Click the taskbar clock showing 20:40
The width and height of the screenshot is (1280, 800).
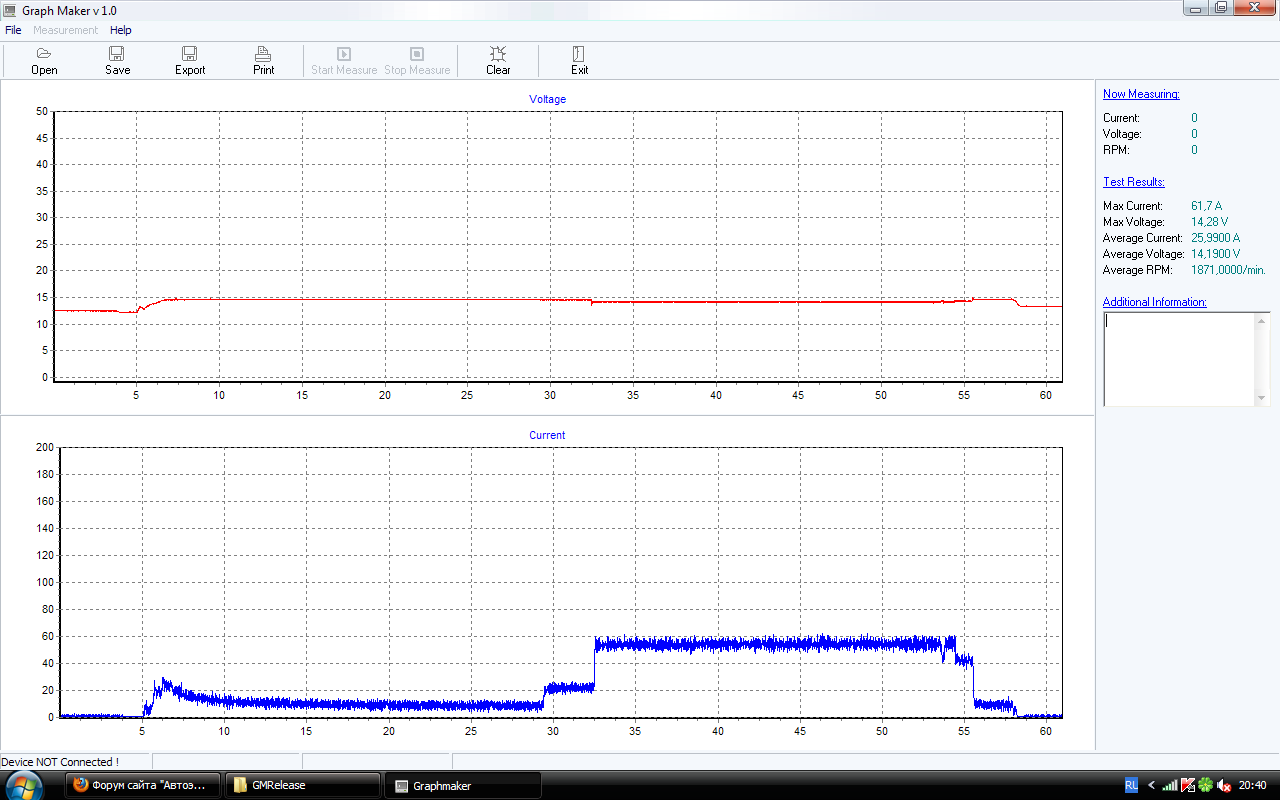pos(1253,786)
